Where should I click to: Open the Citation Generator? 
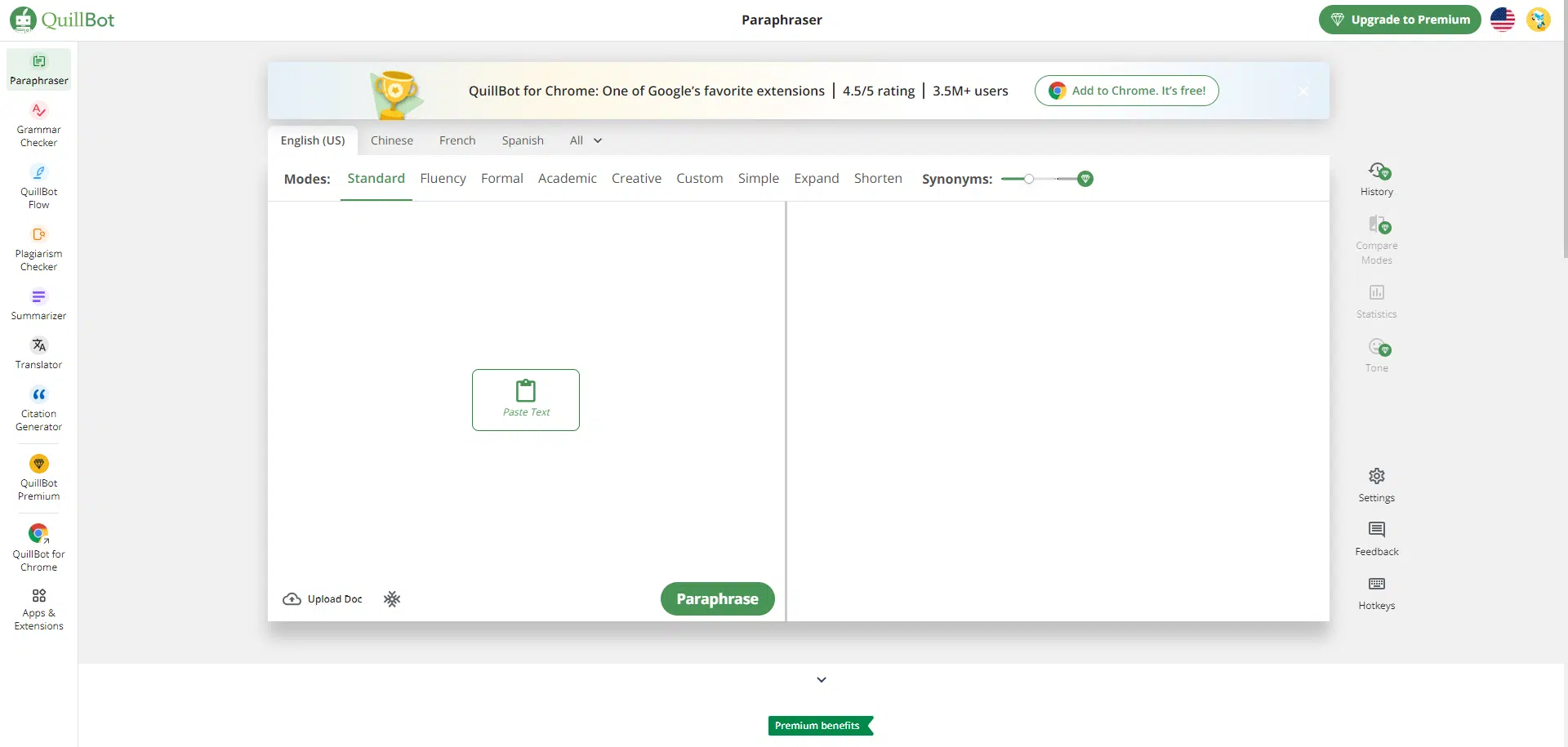coord(38,408)
